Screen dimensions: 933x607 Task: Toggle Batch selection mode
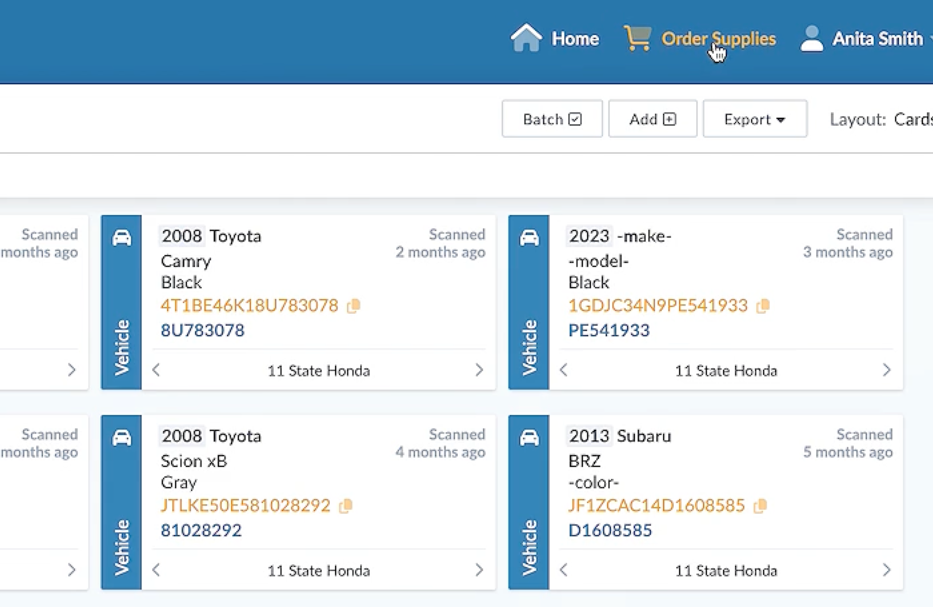552,119
